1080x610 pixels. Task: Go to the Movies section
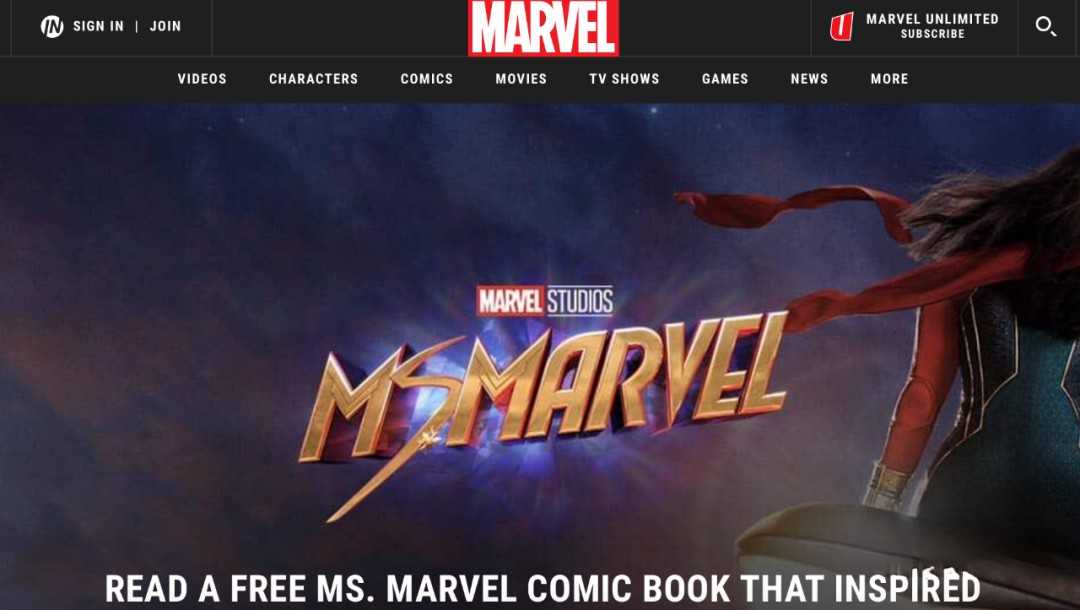(x=521, y=79)
